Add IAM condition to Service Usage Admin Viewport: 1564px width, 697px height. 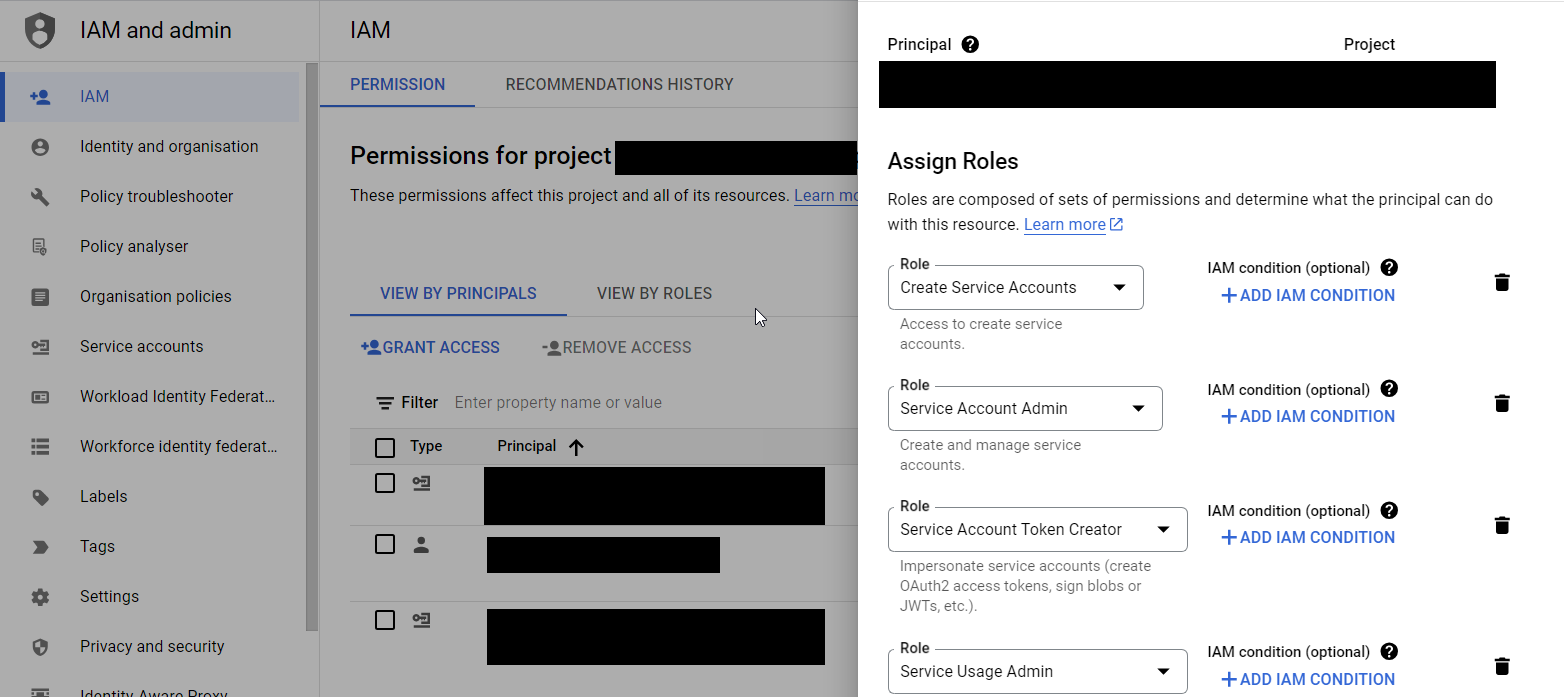click(1308, 680)
